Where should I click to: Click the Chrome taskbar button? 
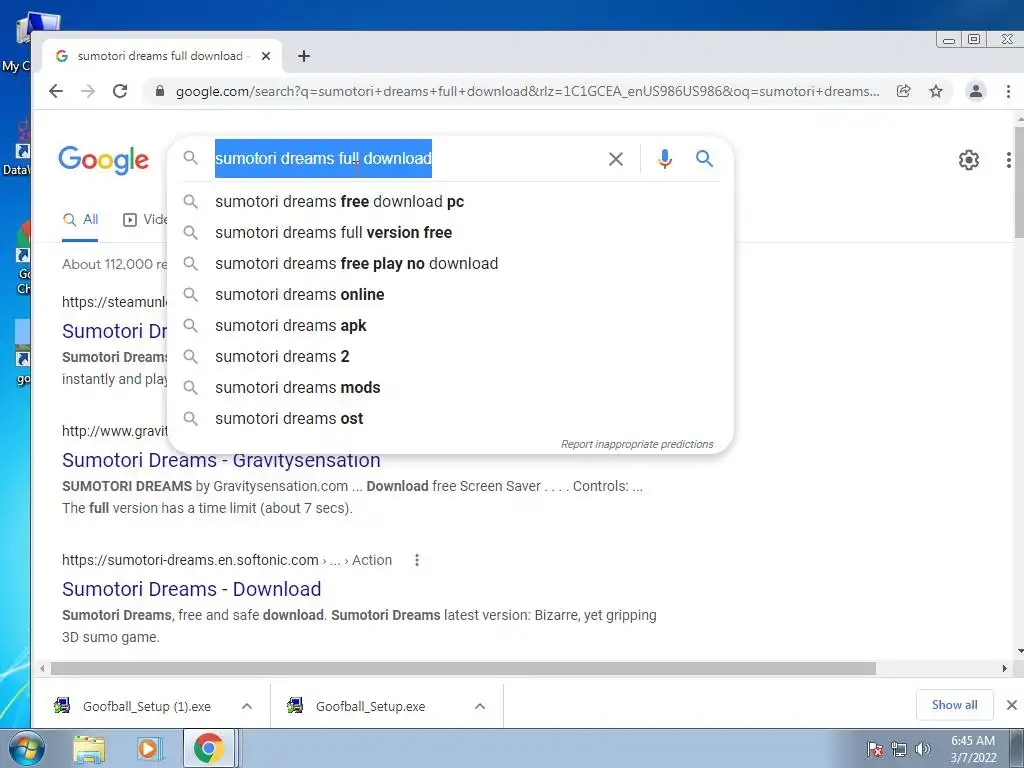click(208, 748)
